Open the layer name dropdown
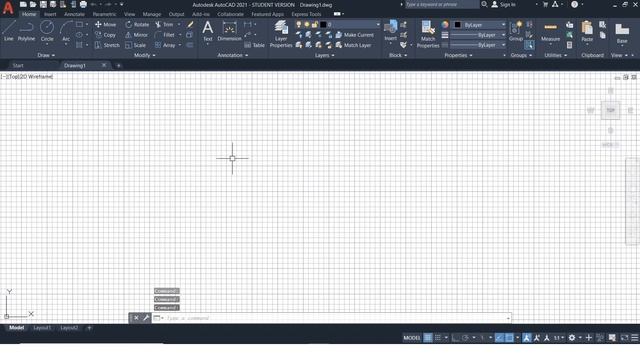This screenshot has width=640, height=360. point(378,24)
